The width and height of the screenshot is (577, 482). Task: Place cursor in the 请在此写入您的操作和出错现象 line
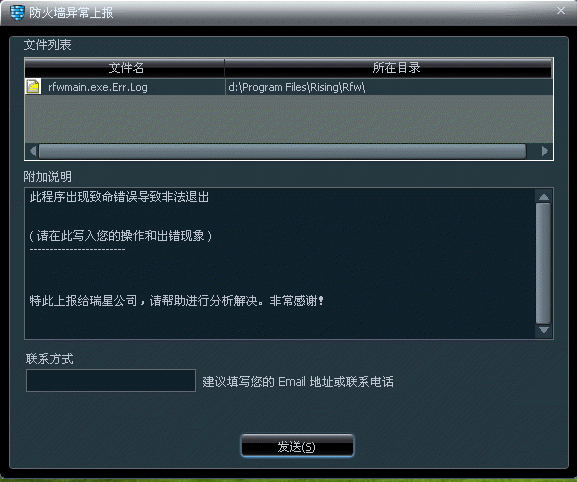click(x=120, y=236)
